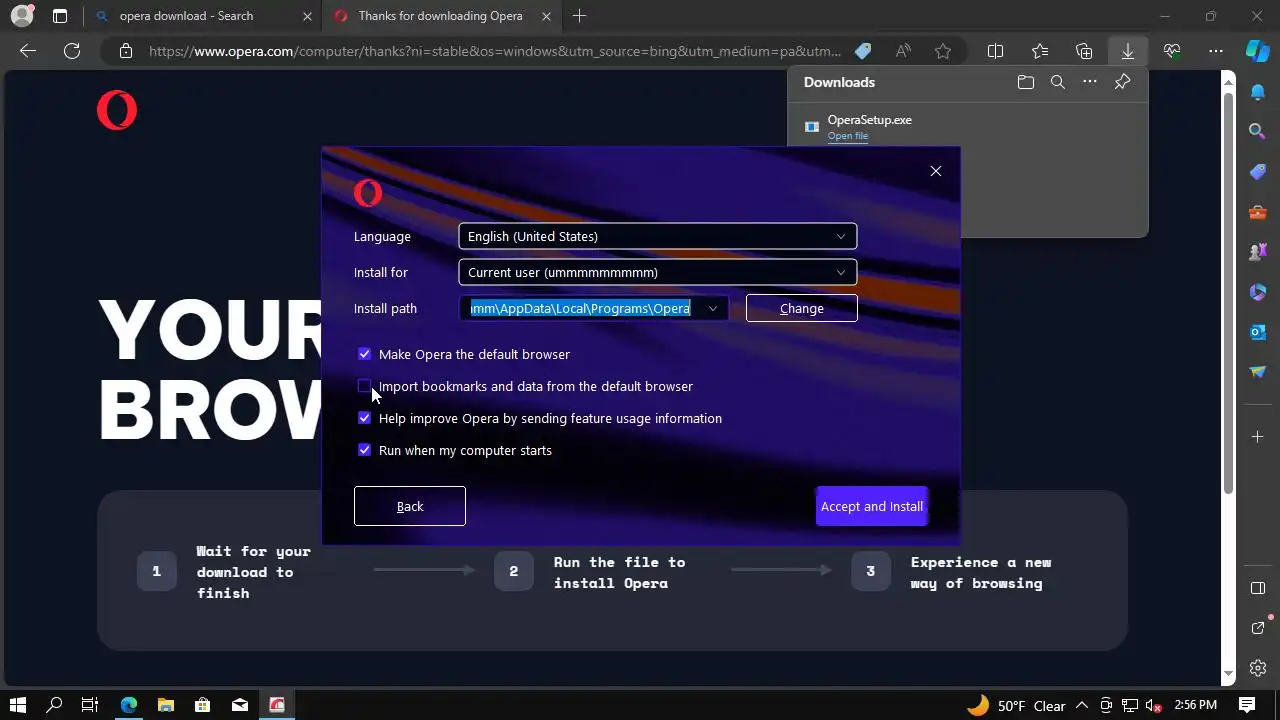The image size is (1280, 720).
Task: Go back to the previous page
Action: point(28,51)
